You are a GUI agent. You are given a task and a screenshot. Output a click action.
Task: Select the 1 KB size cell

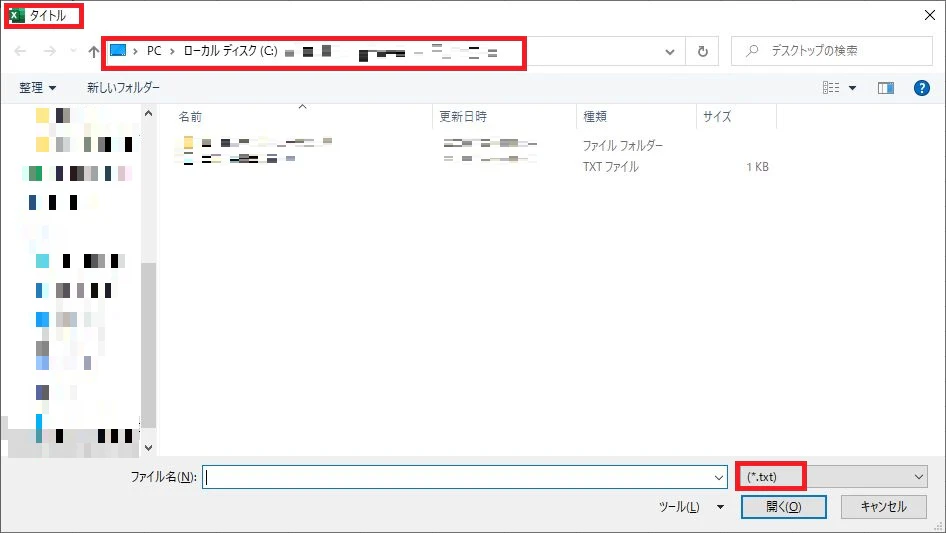point(757,167)
